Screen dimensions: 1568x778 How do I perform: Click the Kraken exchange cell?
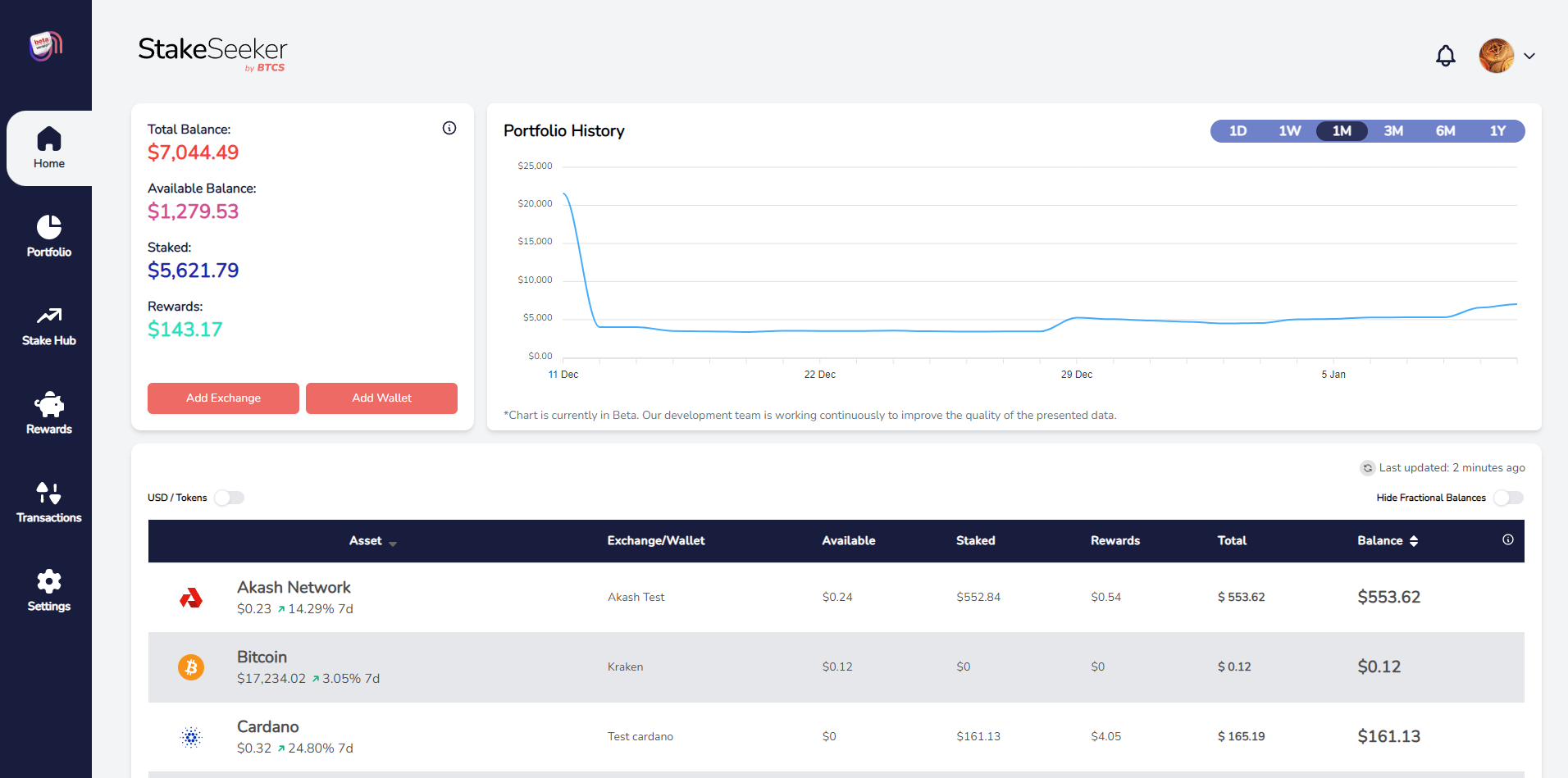[625, 667]
